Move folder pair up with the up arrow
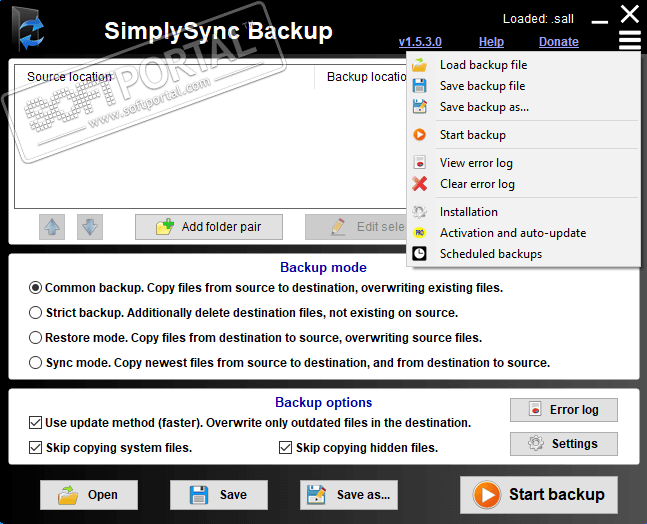The width and height of the screenshot is (647, 524). click(x=52, y=227)
